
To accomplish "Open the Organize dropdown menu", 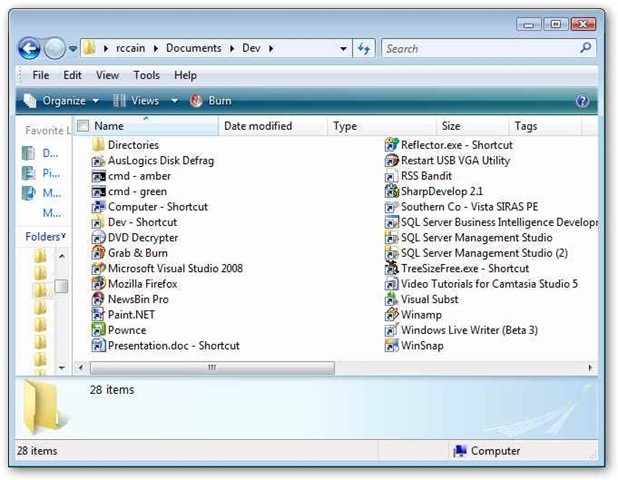I will [61, 101].
